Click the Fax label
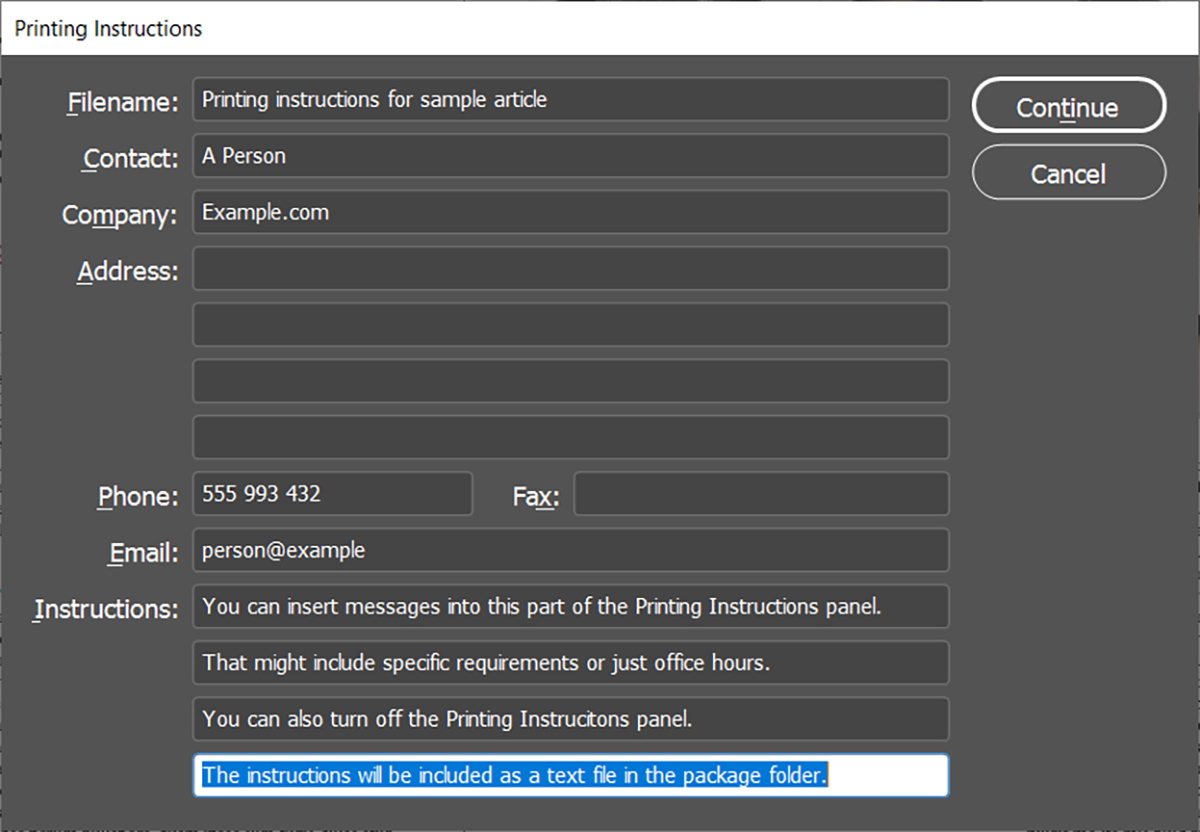Viewport: 1200px width, 832px height. coord(537,496)
